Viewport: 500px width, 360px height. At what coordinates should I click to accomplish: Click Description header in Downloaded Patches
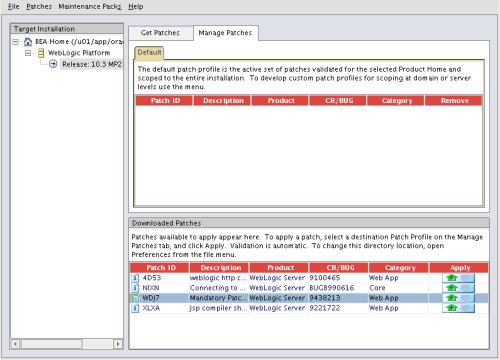pos(220,268)
